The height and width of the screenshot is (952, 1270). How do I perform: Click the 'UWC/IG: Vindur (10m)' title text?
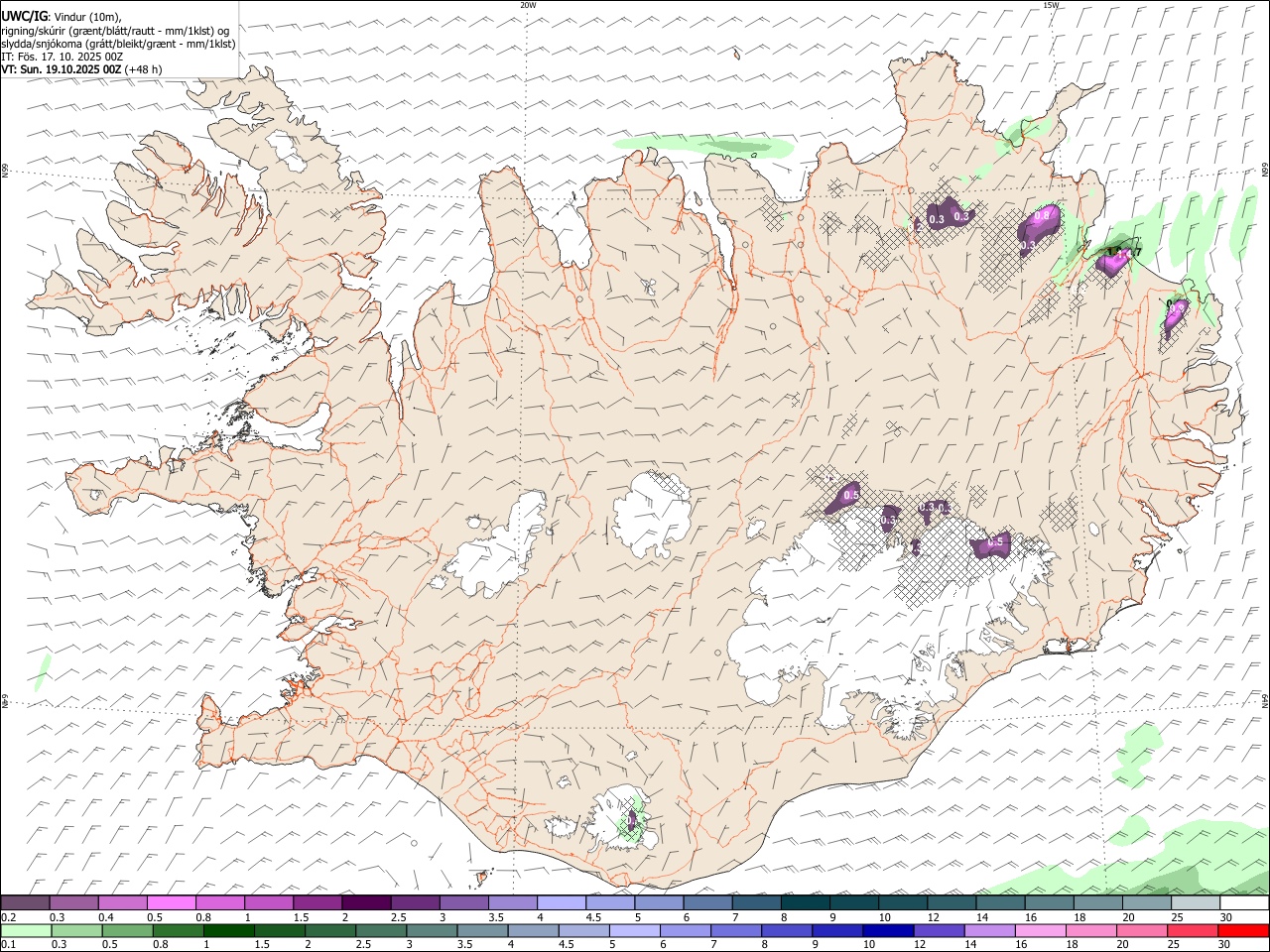63,17
